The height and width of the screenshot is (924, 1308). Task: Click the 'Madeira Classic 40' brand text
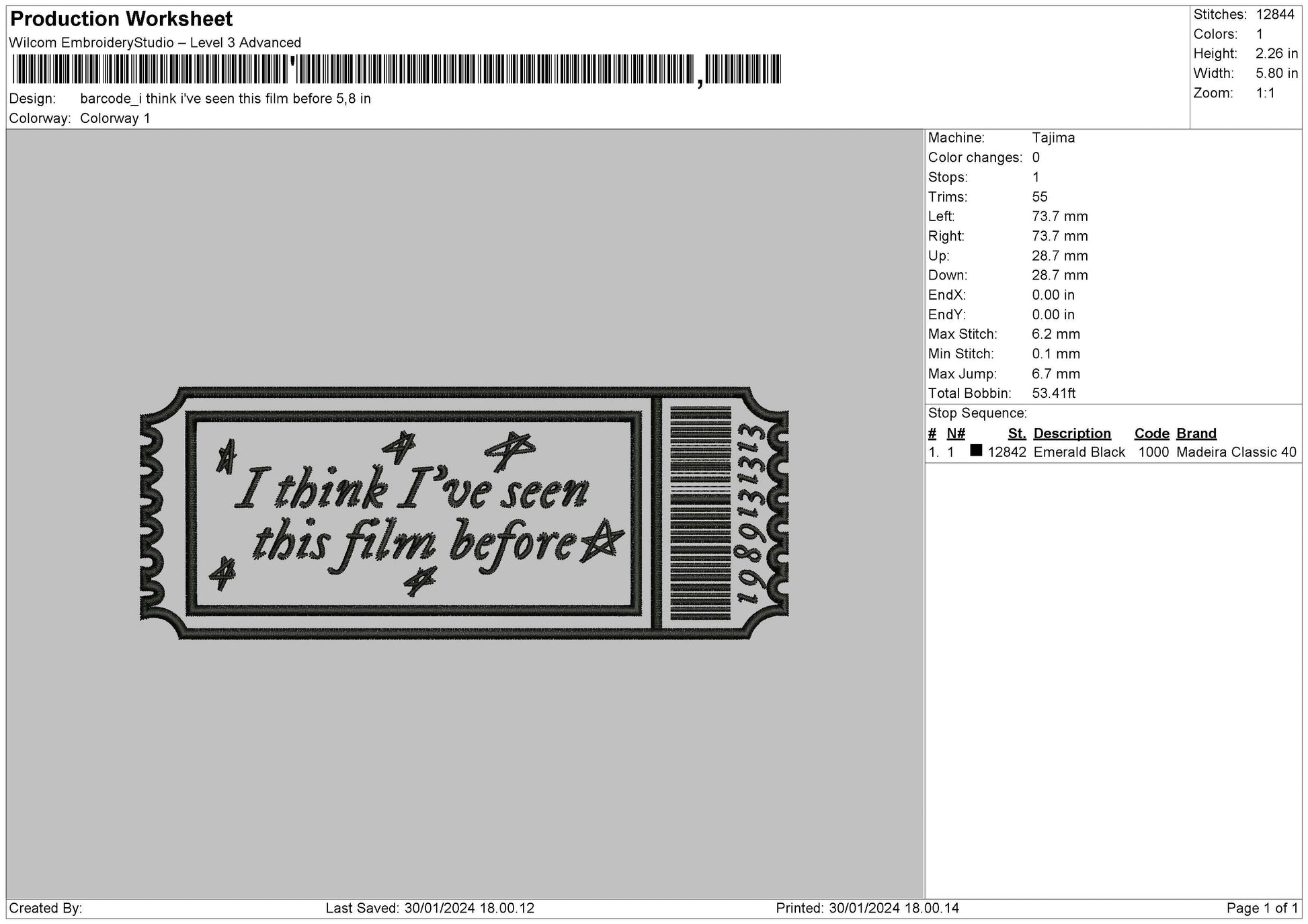click(1235, 452)
